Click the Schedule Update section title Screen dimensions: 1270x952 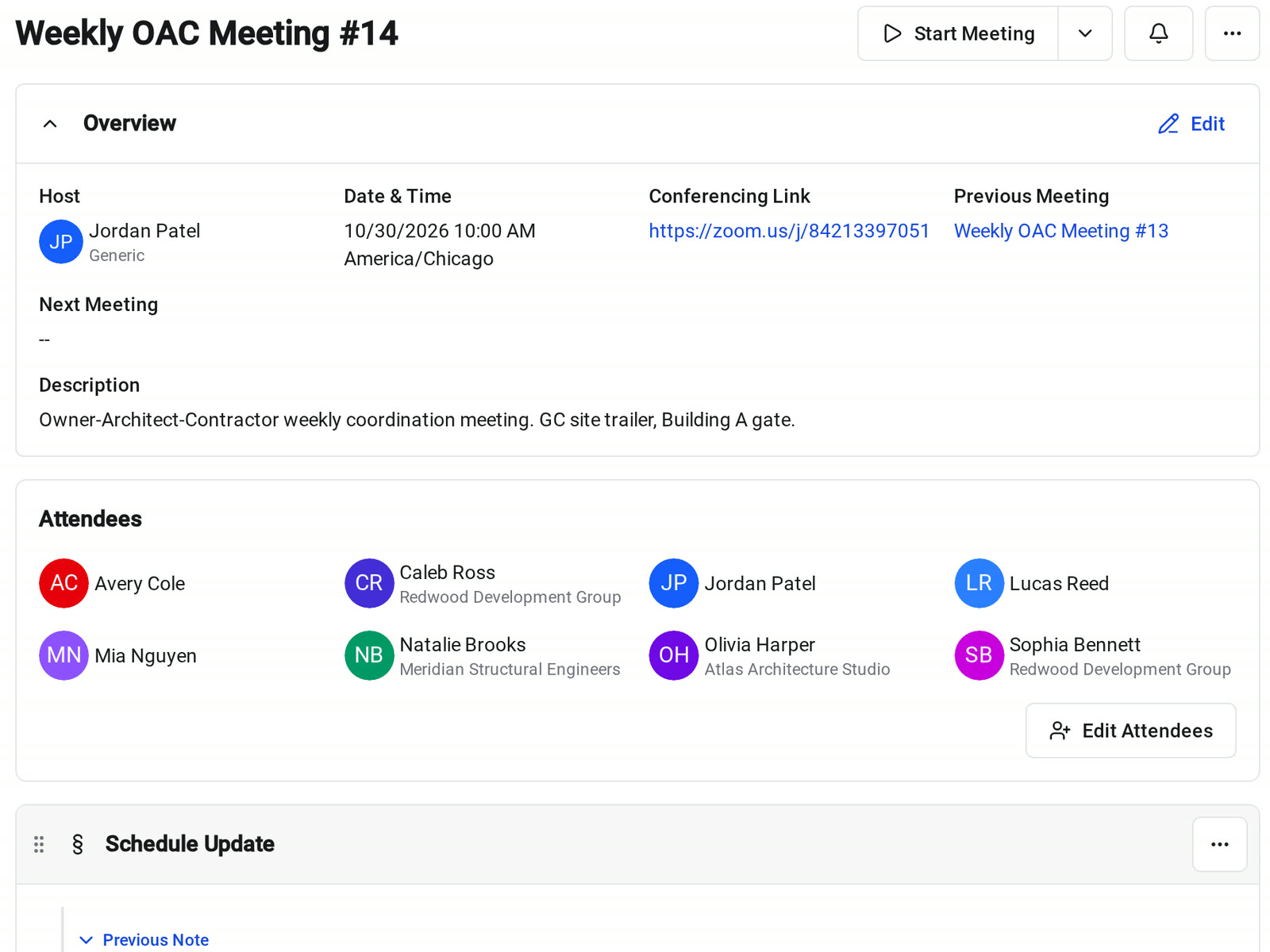coord(190,844)
